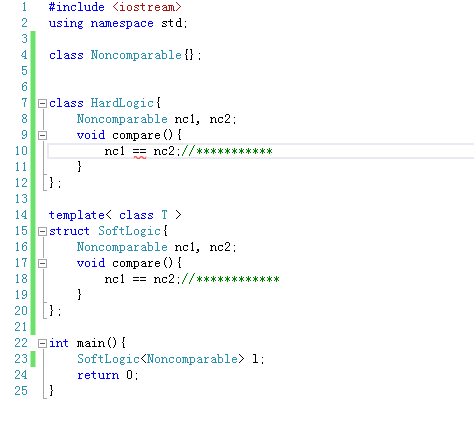
Task: Click the template keyword on line 14
Action: coord(77,215)
